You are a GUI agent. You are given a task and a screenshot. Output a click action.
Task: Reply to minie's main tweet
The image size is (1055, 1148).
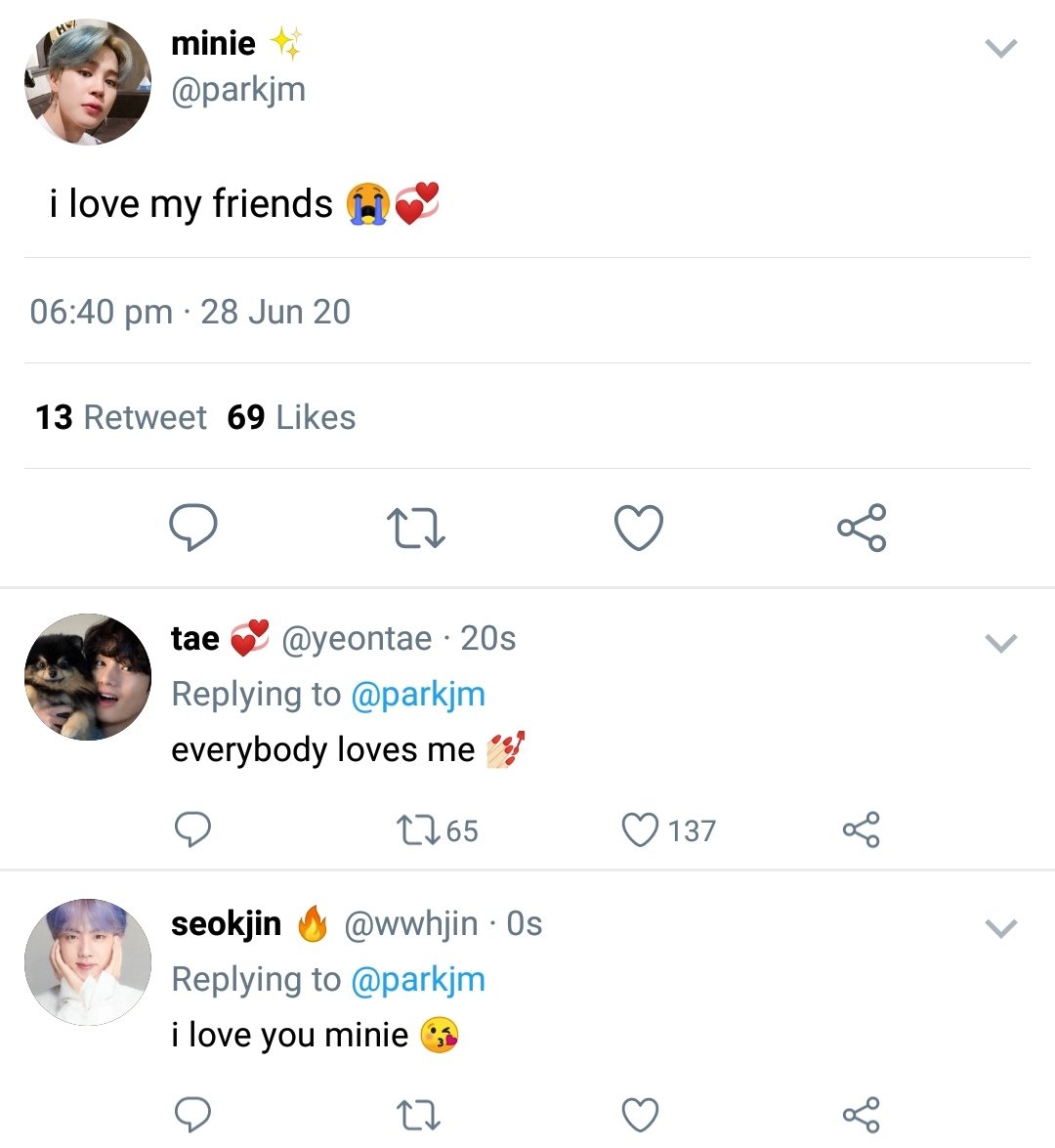(x=192, y=528)
